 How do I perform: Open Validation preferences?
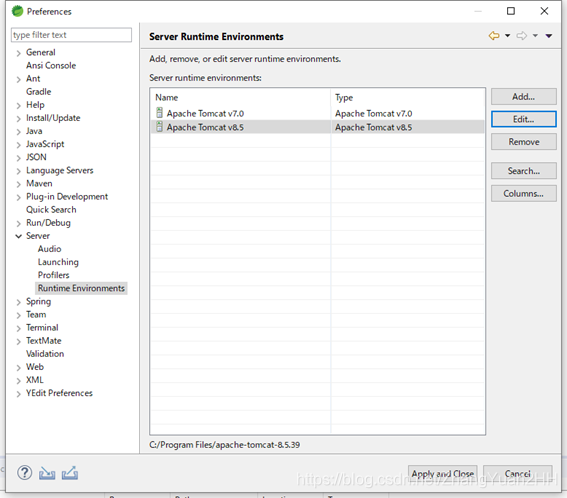(45, 354)
